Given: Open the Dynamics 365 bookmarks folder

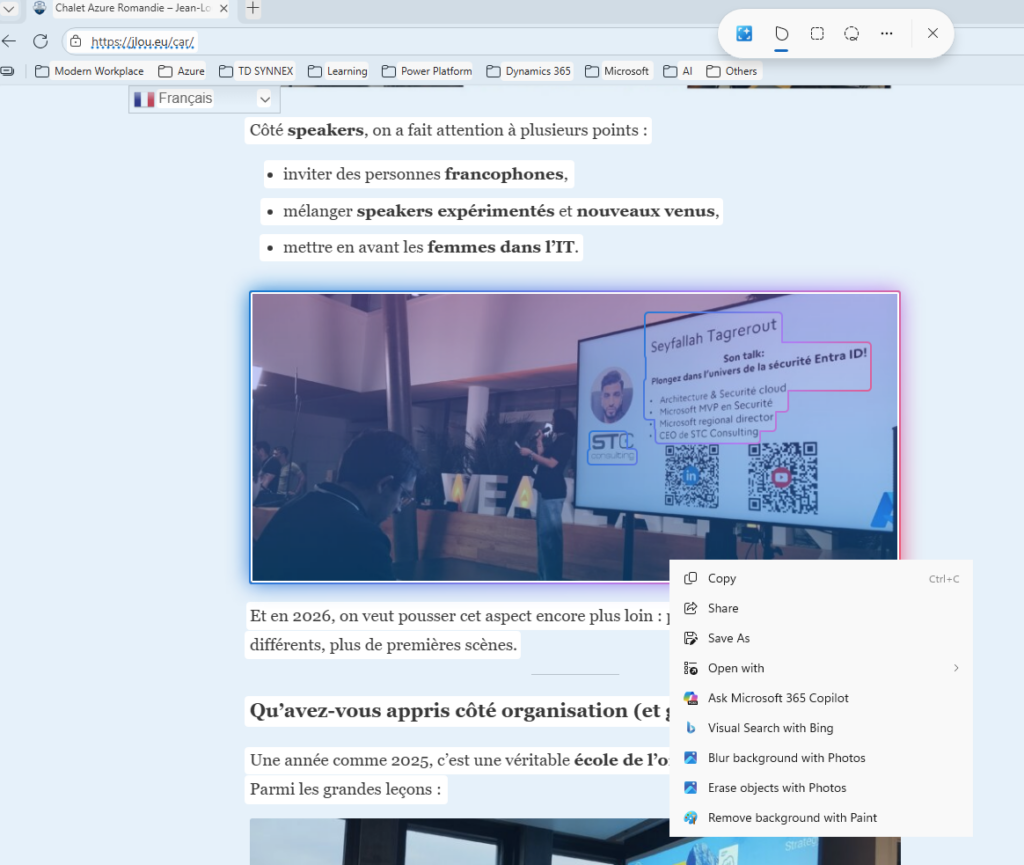Looking at the screenshot, I should point(529,71).
